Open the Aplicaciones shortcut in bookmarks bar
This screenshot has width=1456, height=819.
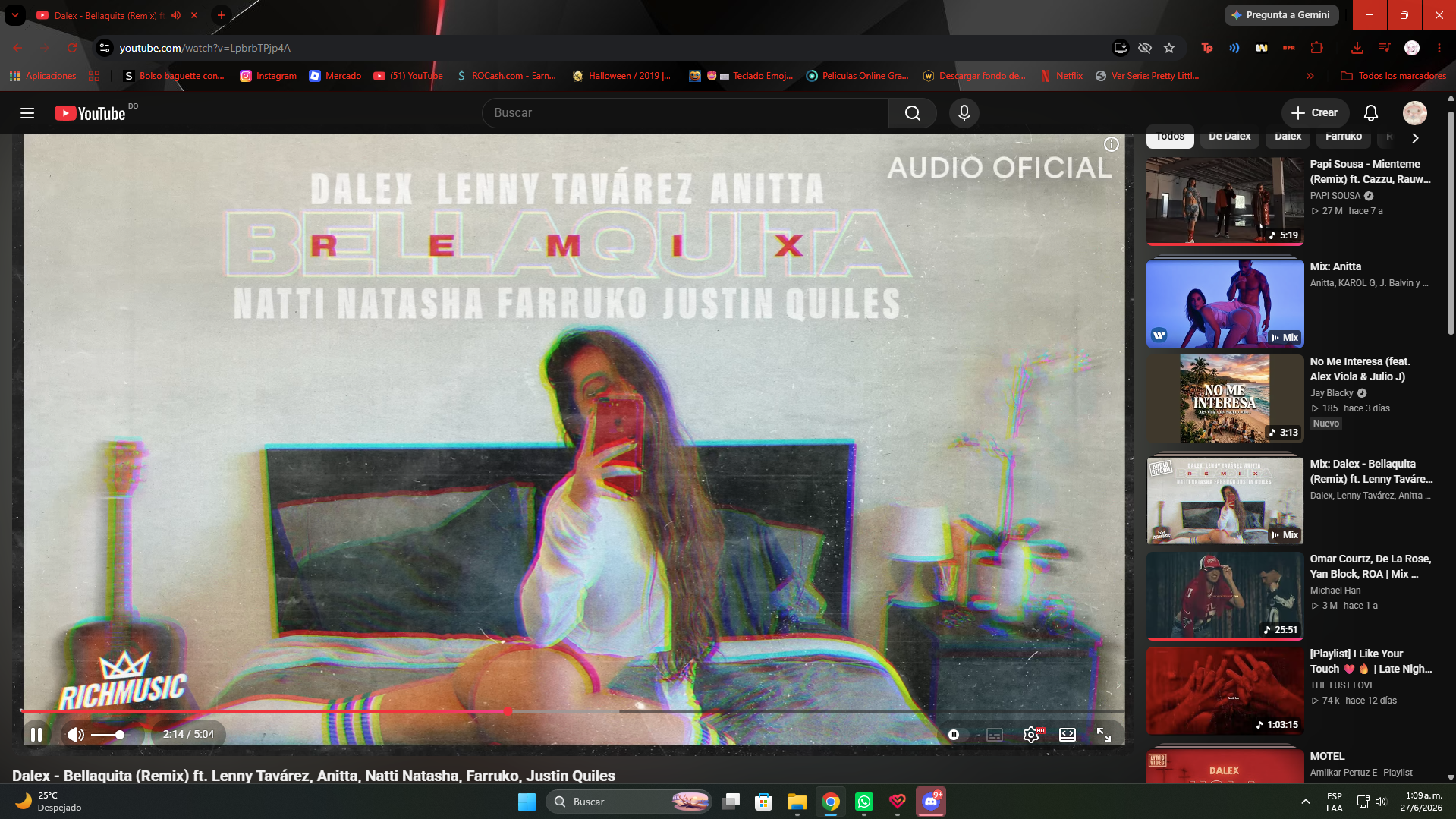[43, 76]
